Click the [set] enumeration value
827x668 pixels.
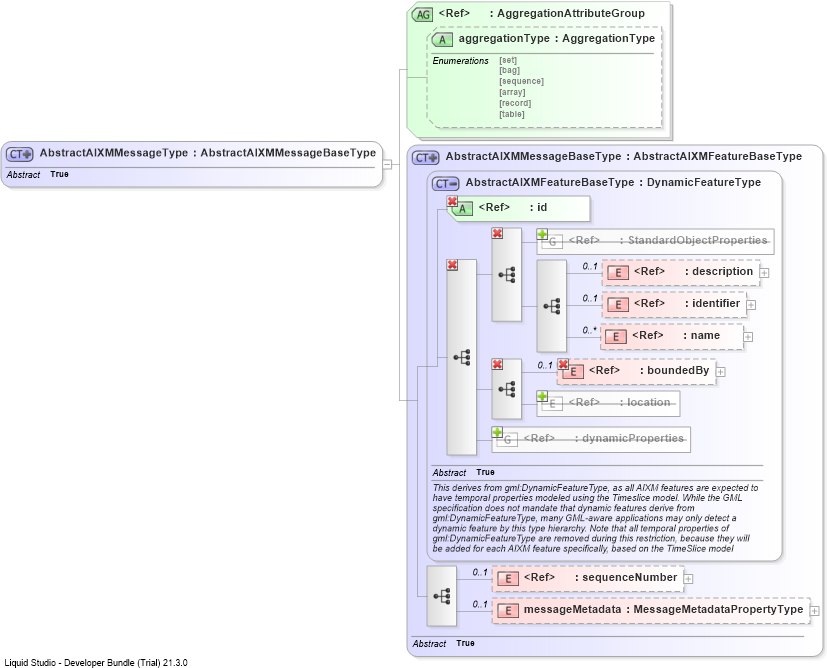(508, 60)
